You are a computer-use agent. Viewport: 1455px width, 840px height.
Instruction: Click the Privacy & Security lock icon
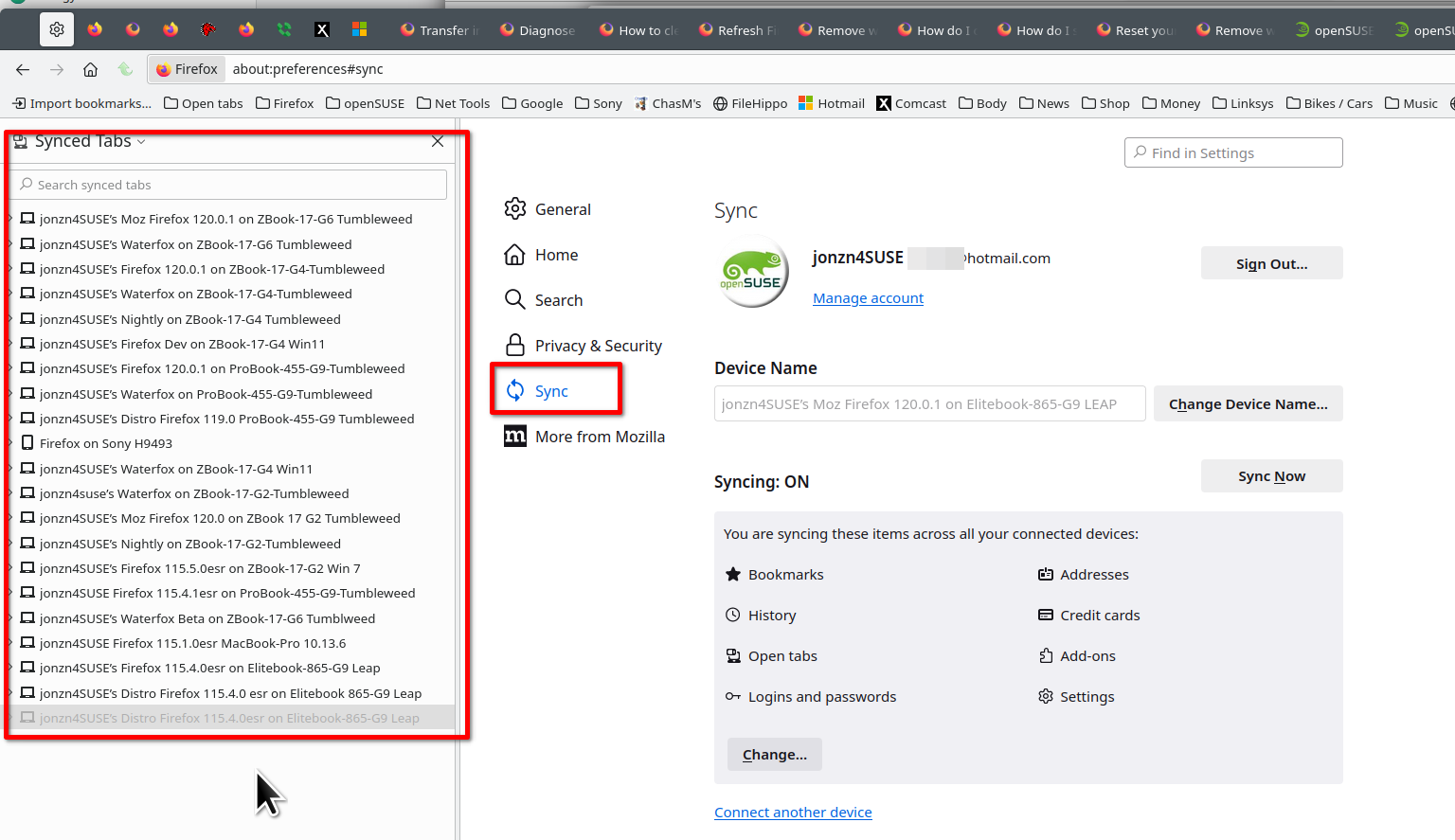515,345
